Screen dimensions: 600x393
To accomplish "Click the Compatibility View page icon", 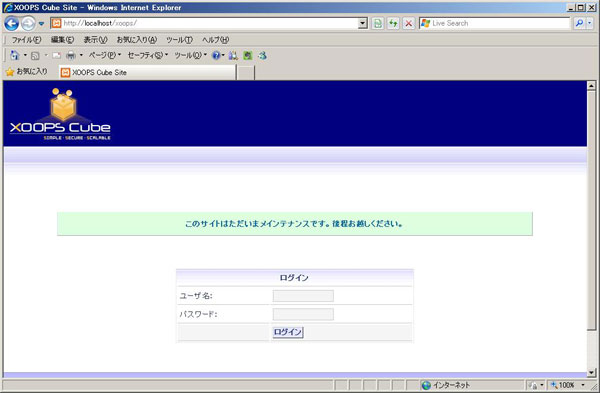I will [x=378, y=23].
